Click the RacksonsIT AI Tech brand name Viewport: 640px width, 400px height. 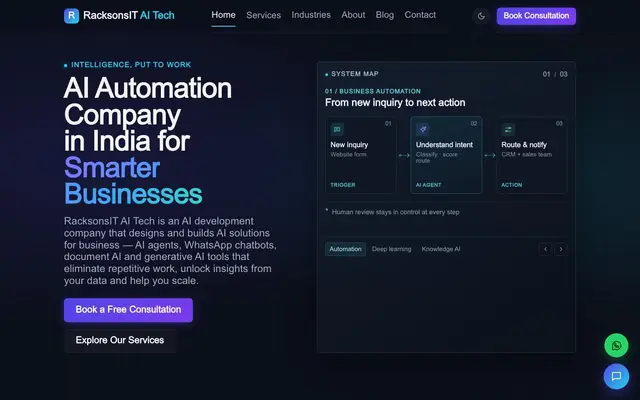click(x=129, y=16)
